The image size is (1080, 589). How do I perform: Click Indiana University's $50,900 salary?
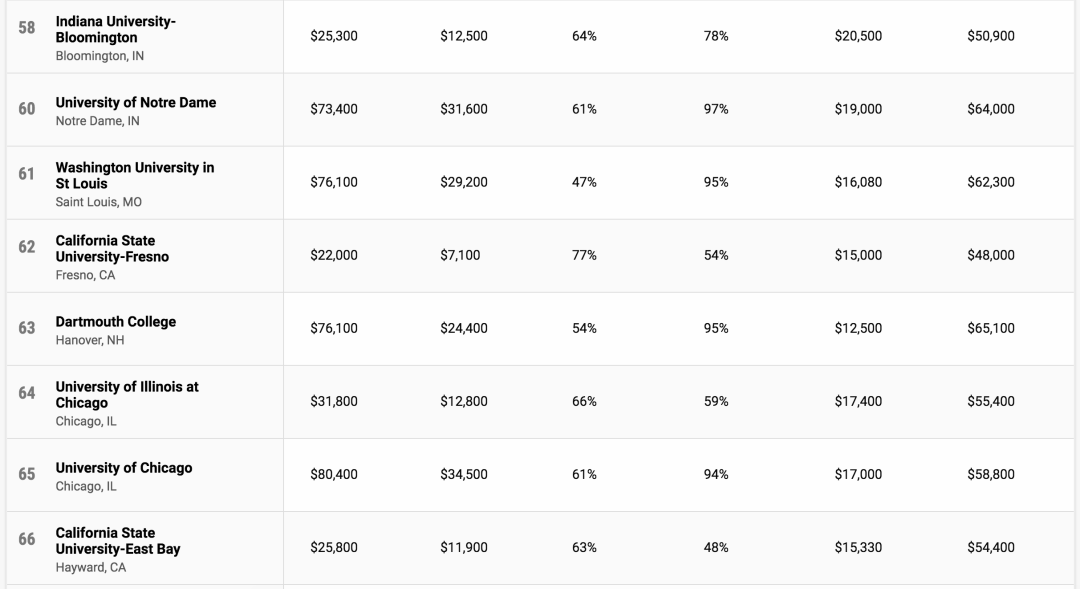click(990, 36)
